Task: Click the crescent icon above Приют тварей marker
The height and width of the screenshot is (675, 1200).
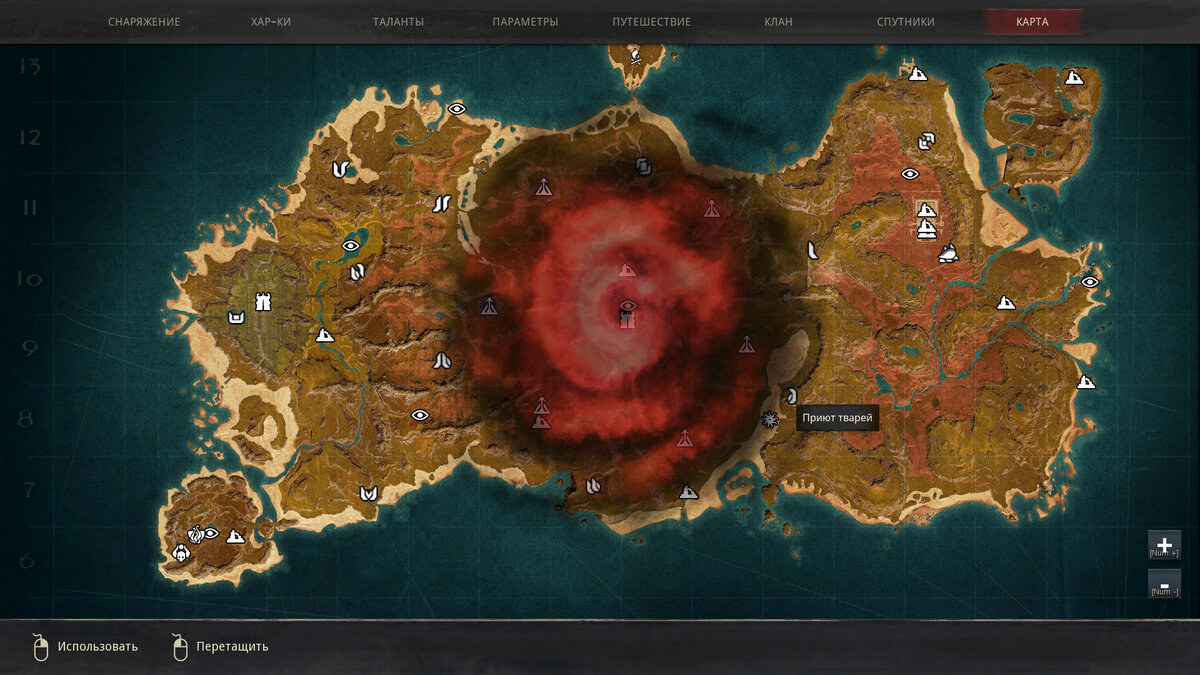Action: pos(791,396)
